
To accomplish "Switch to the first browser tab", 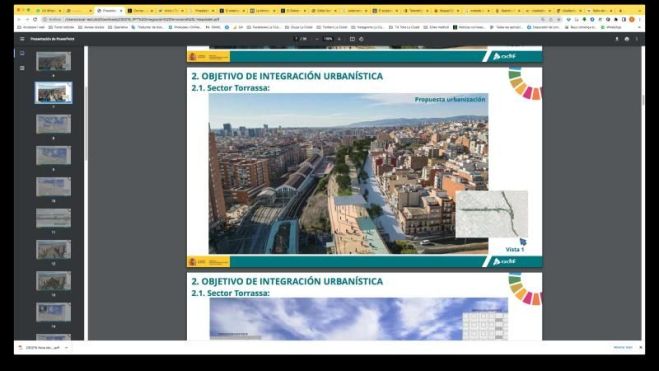I will point(49,11).
